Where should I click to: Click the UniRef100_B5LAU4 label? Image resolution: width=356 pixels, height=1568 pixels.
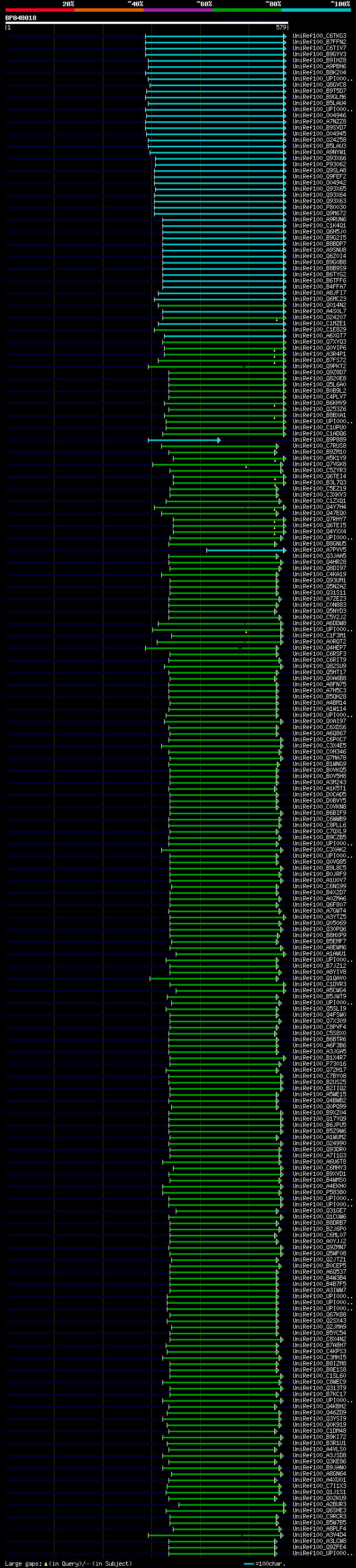(x=319, y=103)
